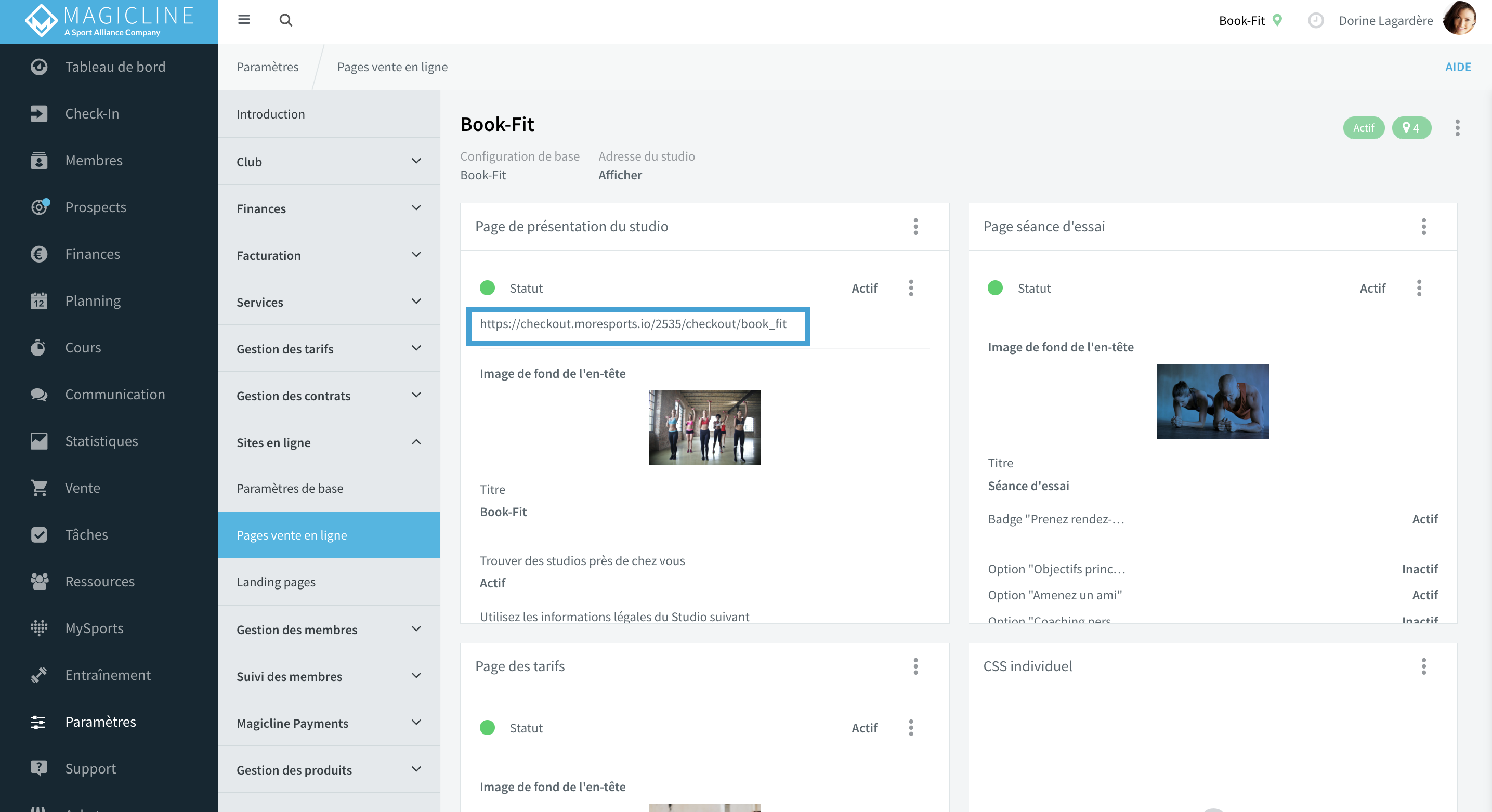Open Statut options in Page des tarifs
The width and height of the screenshot is (1492, 812).
(911, 727)
